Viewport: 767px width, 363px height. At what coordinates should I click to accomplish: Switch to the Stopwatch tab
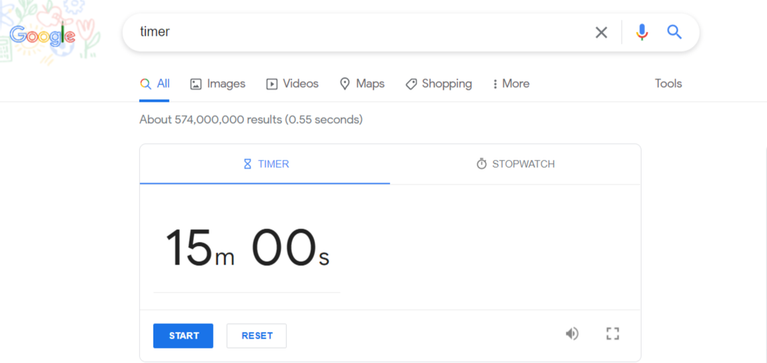(x=516, y=164)
